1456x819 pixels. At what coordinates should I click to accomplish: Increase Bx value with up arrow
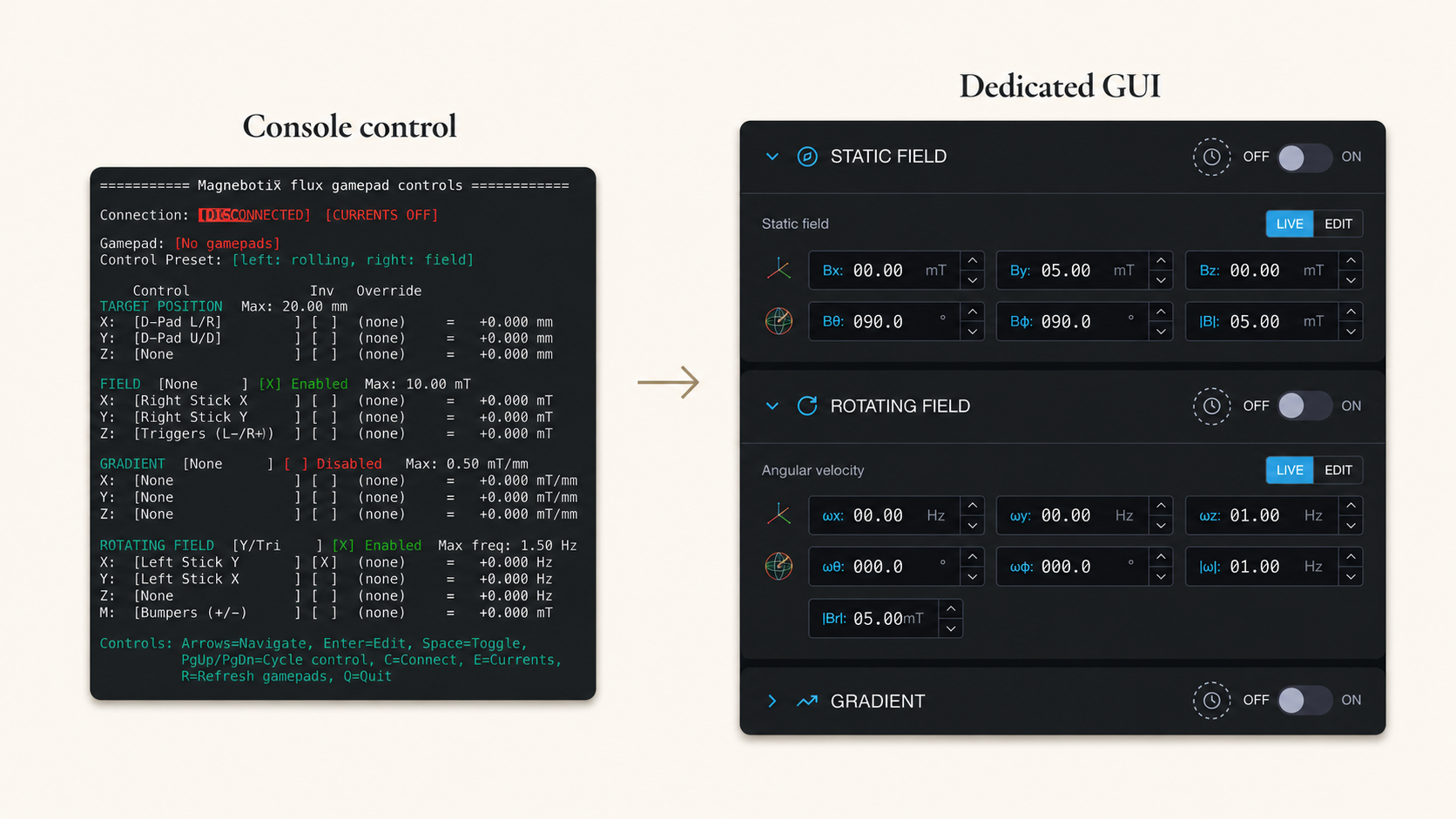click(973, 260)
